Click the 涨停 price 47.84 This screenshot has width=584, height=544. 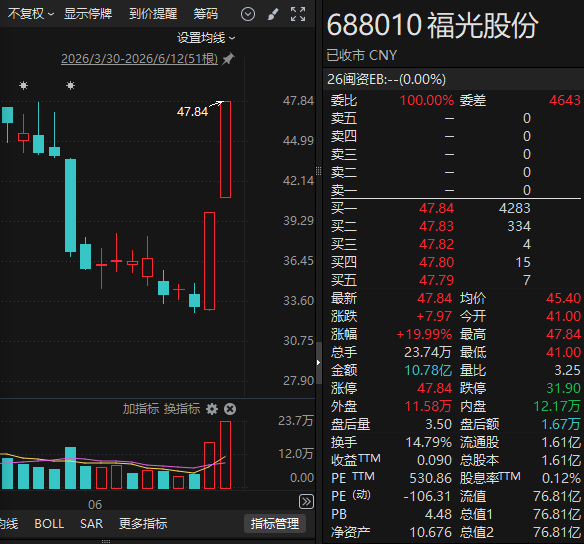pyautogui.click(x=434, y=388)
